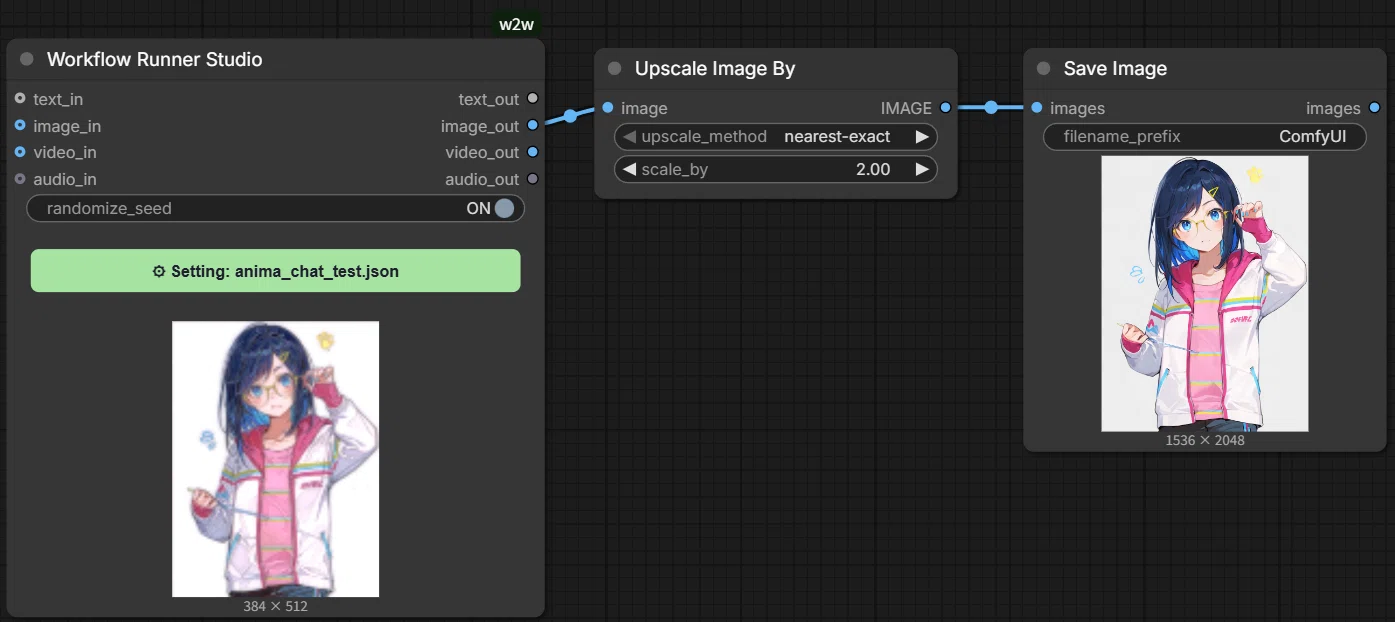Click the 1536 × 2048 size label
The height and width of the screenshot is (622, 1395).
click(x=1205, y=440)
